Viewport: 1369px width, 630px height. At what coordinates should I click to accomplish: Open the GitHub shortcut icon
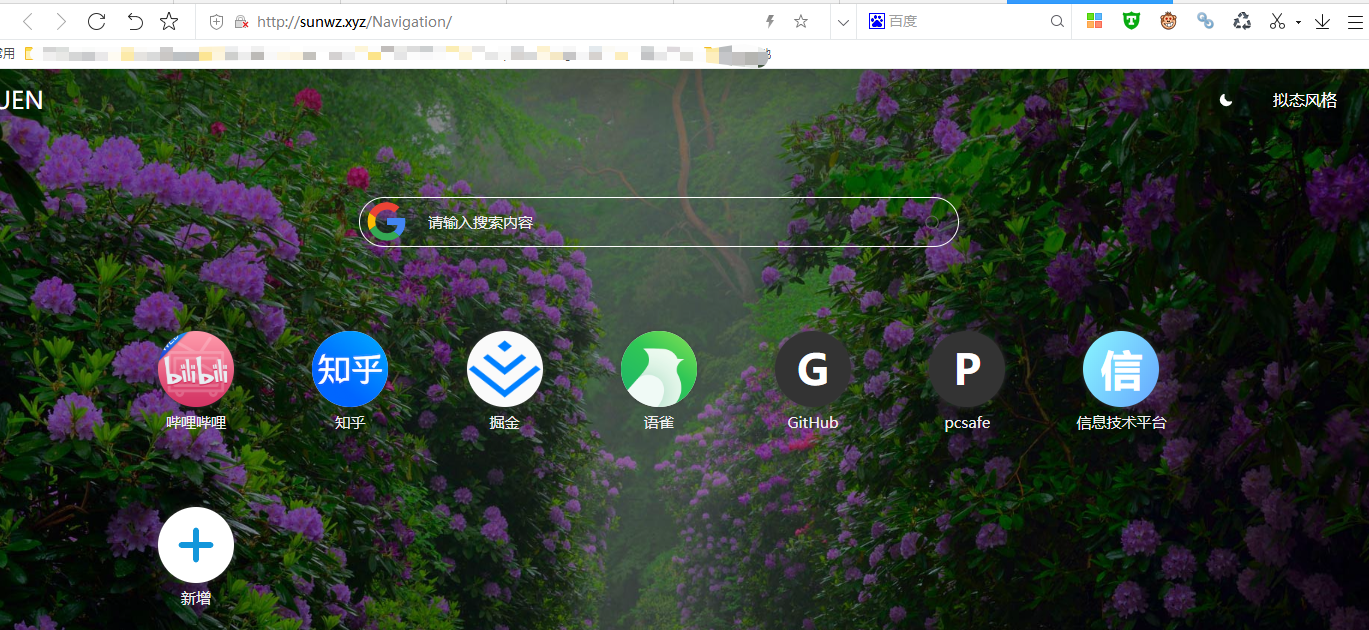tap(813, 369)
